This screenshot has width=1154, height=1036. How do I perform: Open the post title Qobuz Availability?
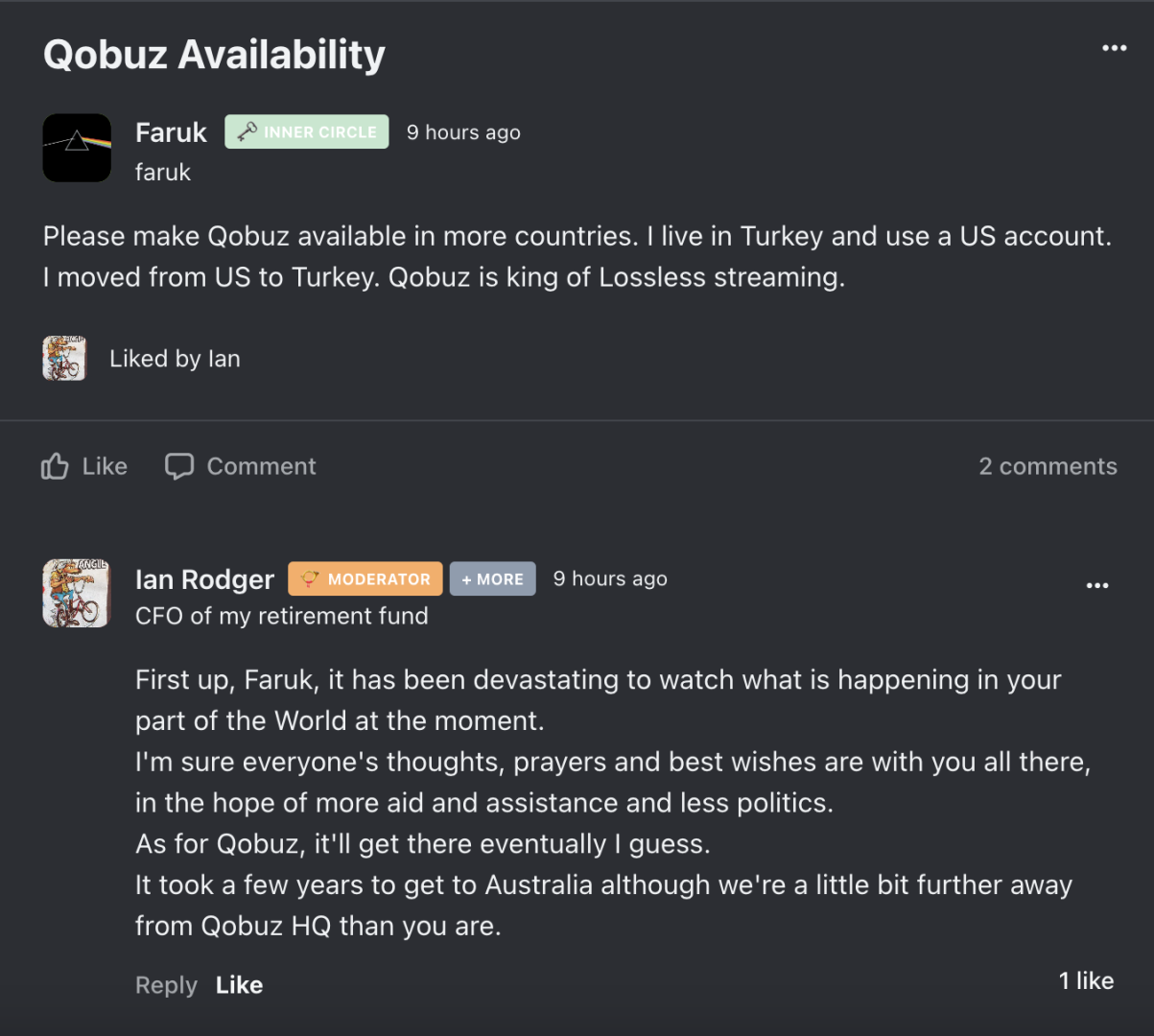(x=213, y=55)
